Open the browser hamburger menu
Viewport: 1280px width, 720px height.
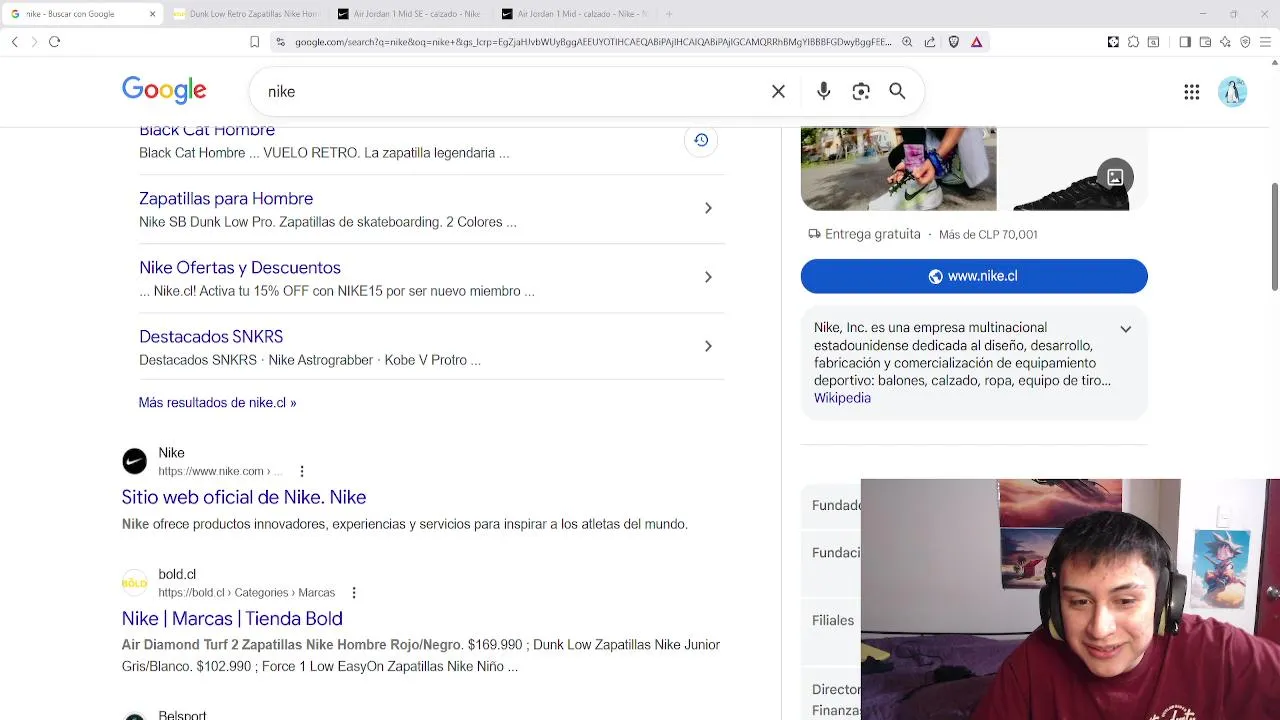pos(1265,42)
